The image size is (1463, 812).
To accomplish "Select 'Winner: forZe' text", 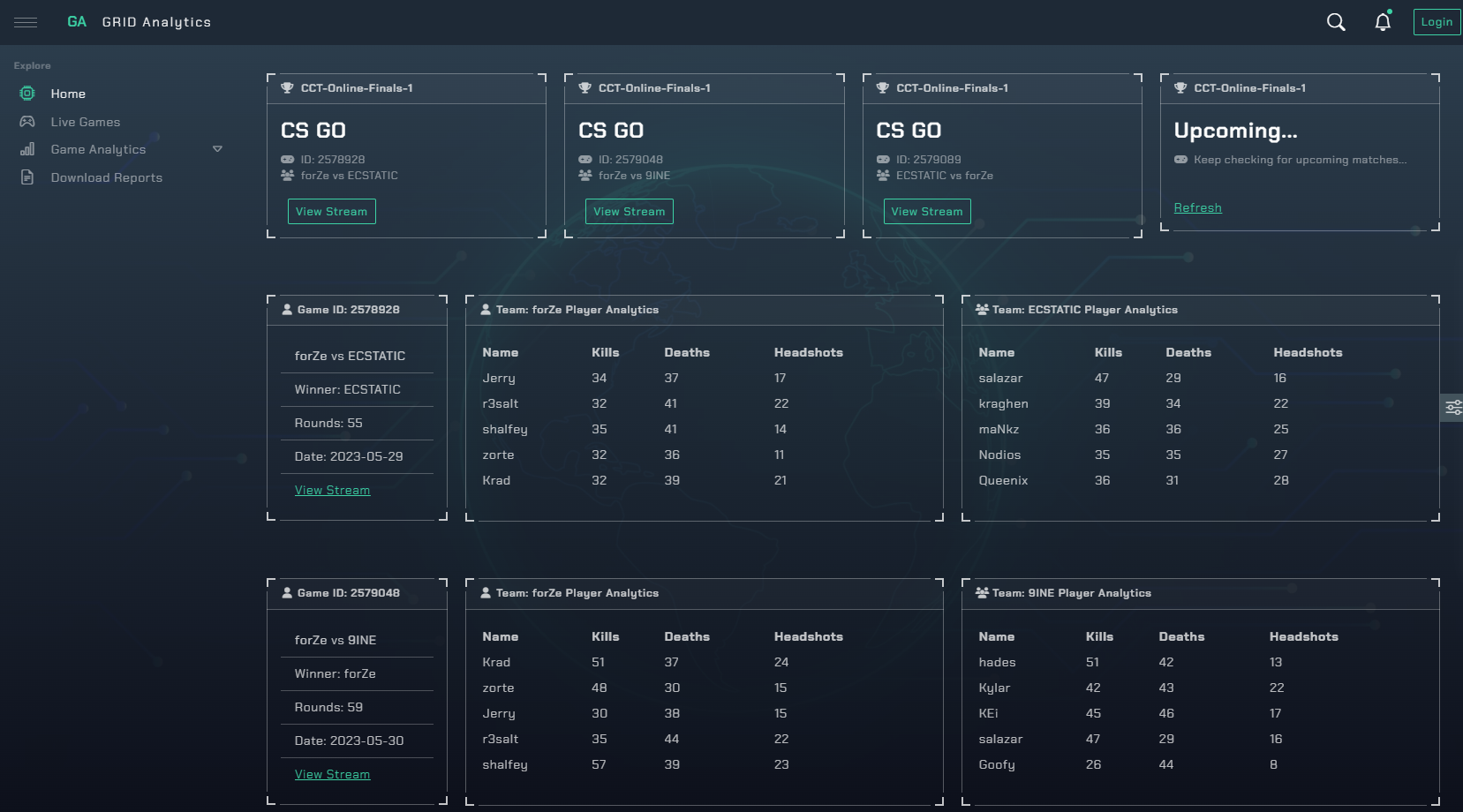I will (x=336, y=673).
